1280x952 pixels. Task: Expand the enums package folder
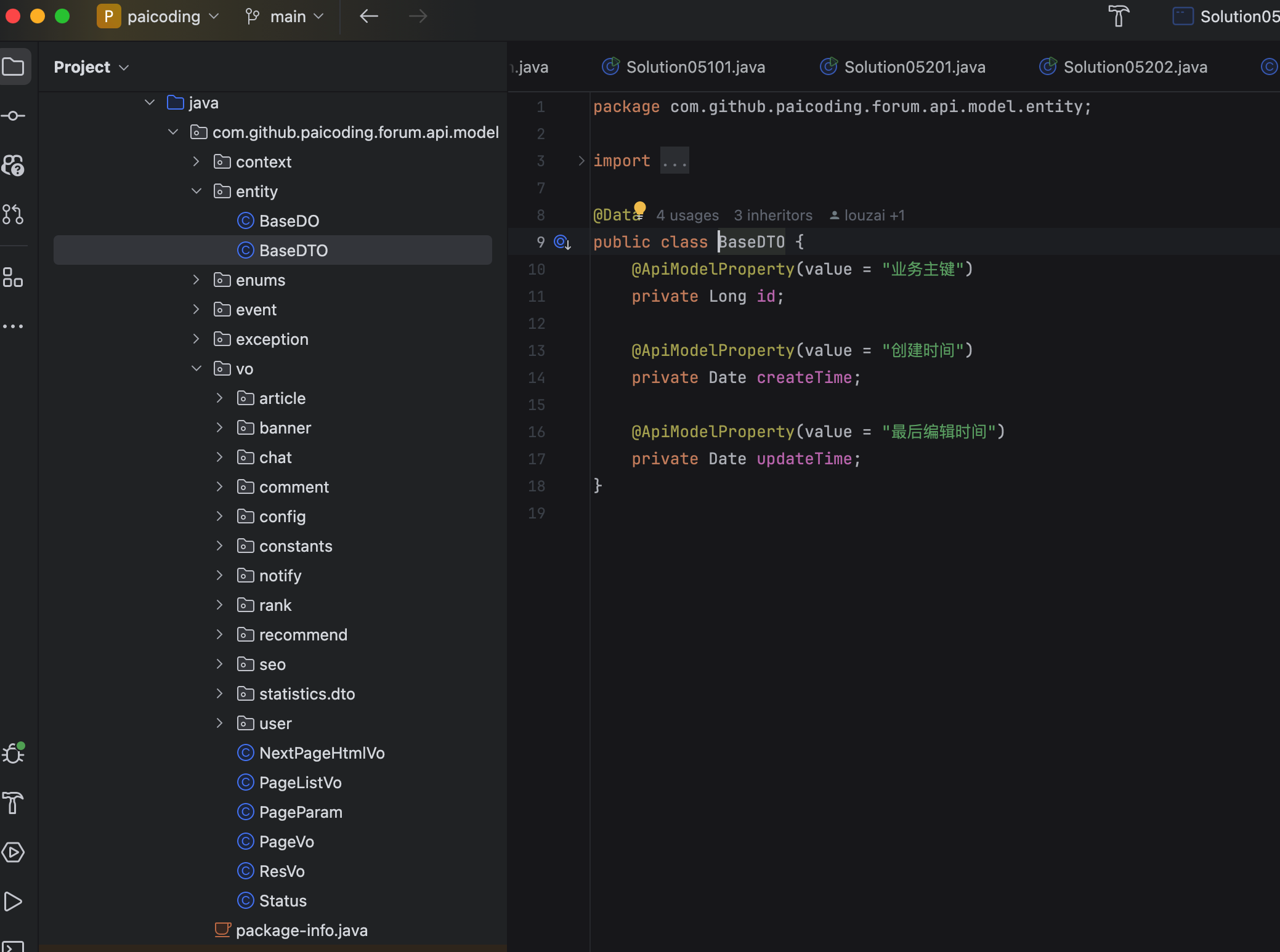click(x=196, y=280)
